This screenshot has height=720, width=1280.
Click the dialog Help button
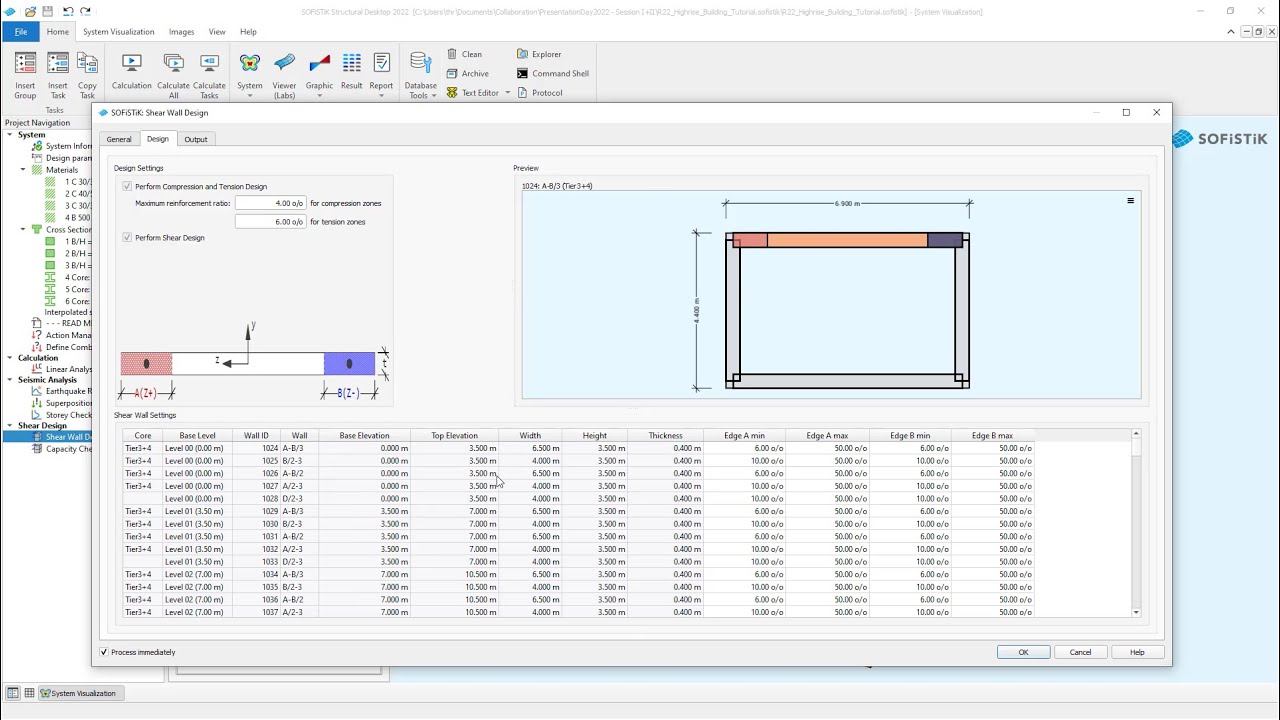1137,652
